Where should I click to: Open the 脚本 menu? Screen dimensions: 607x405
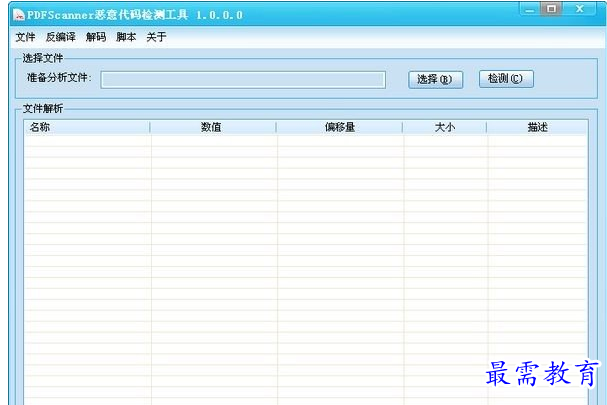click(126, 37)
